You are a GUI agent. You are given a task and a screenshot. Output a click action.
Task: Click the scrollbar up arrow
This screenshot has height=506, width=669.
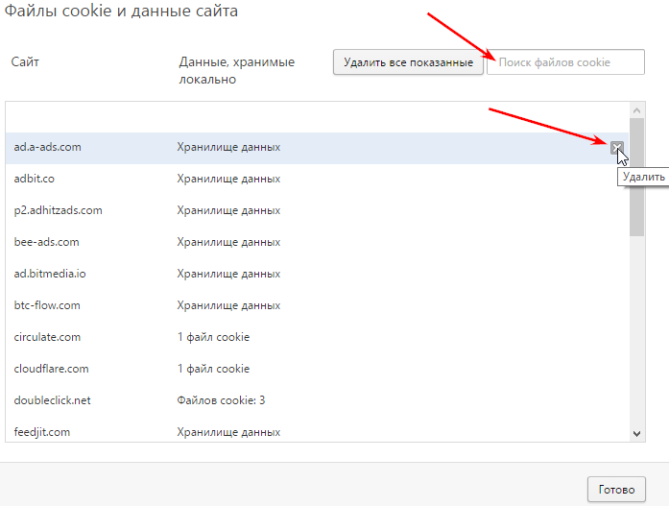click(x=637, y=111)
